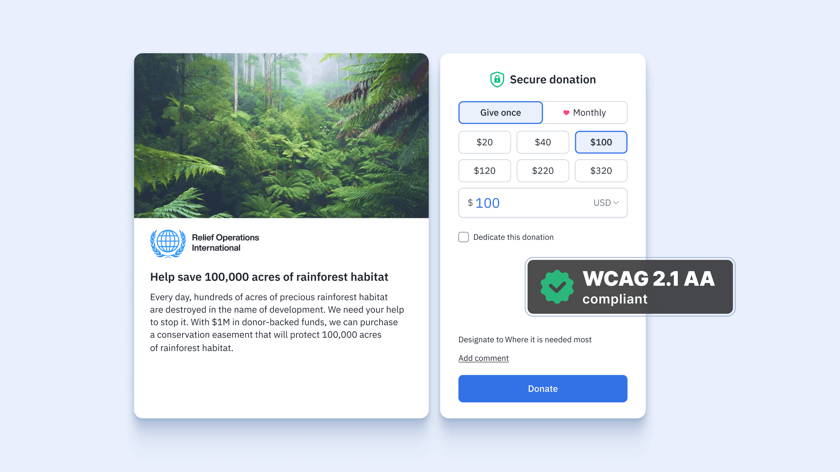
Task: Switch to Monthly giving
Action: tap(585, 113)
